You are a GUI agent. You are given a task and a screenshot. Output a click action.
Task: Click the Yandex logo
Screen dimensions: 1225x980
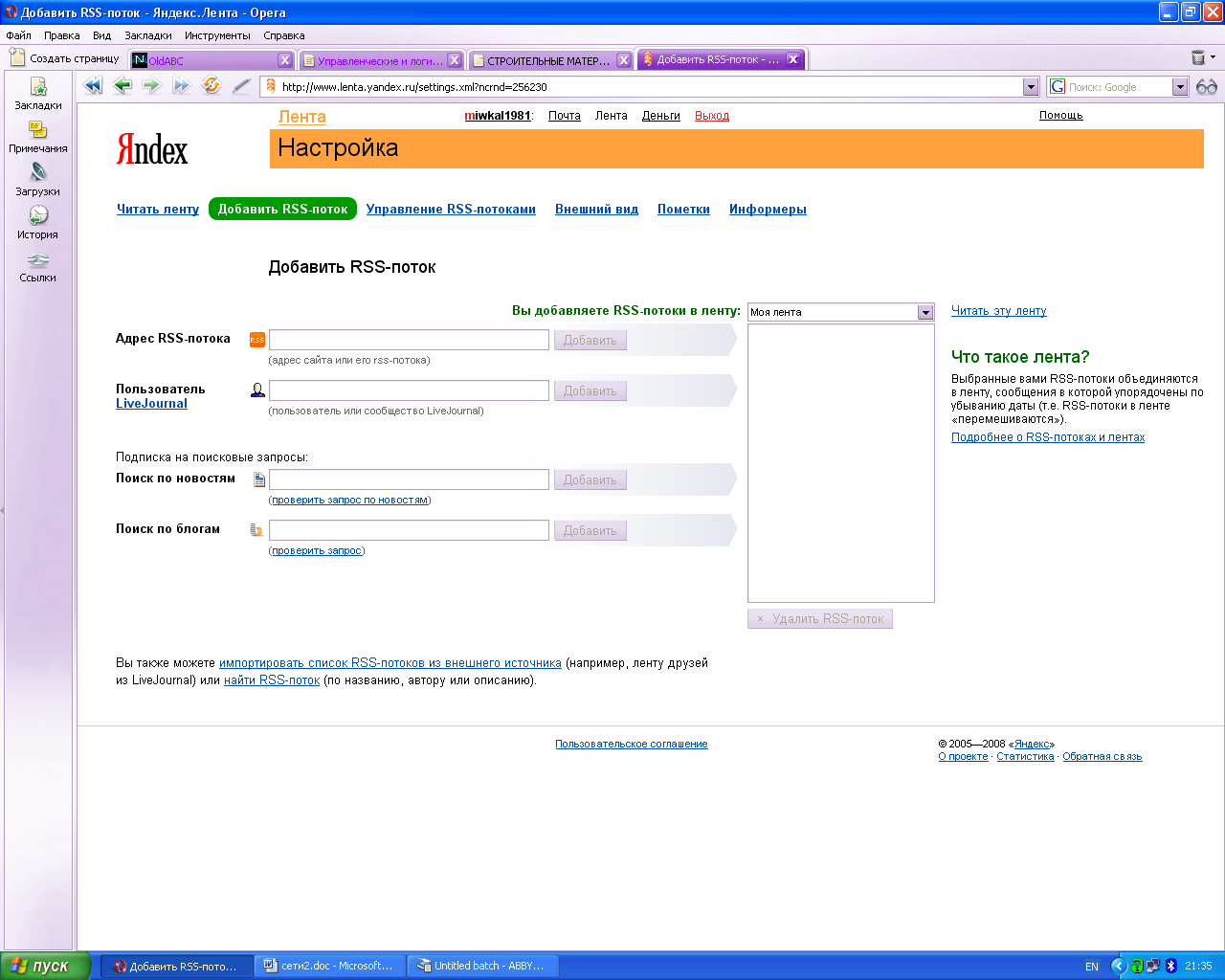pos(152,149)
